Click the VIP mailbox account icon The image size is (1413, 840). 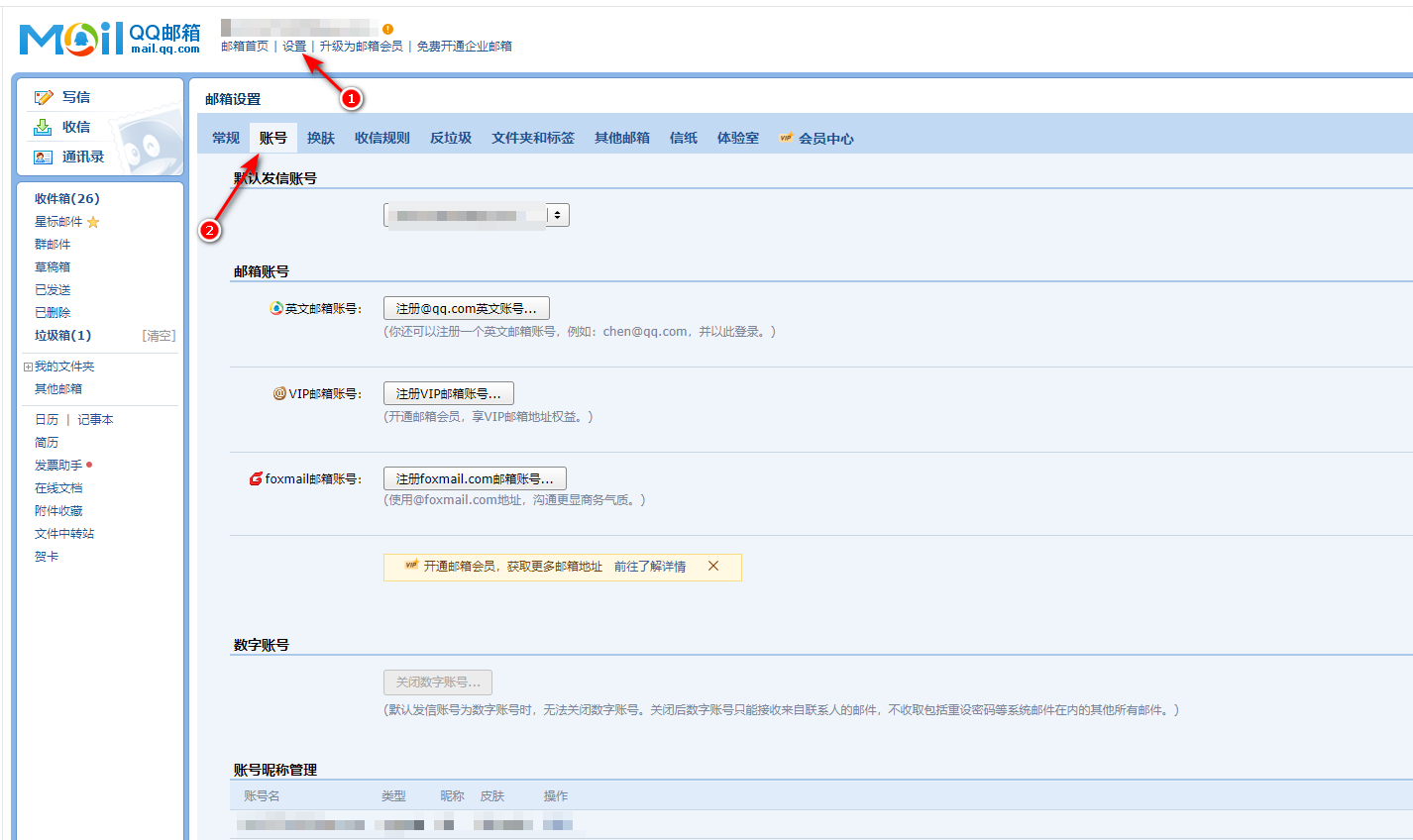click(x=279, y=393)
